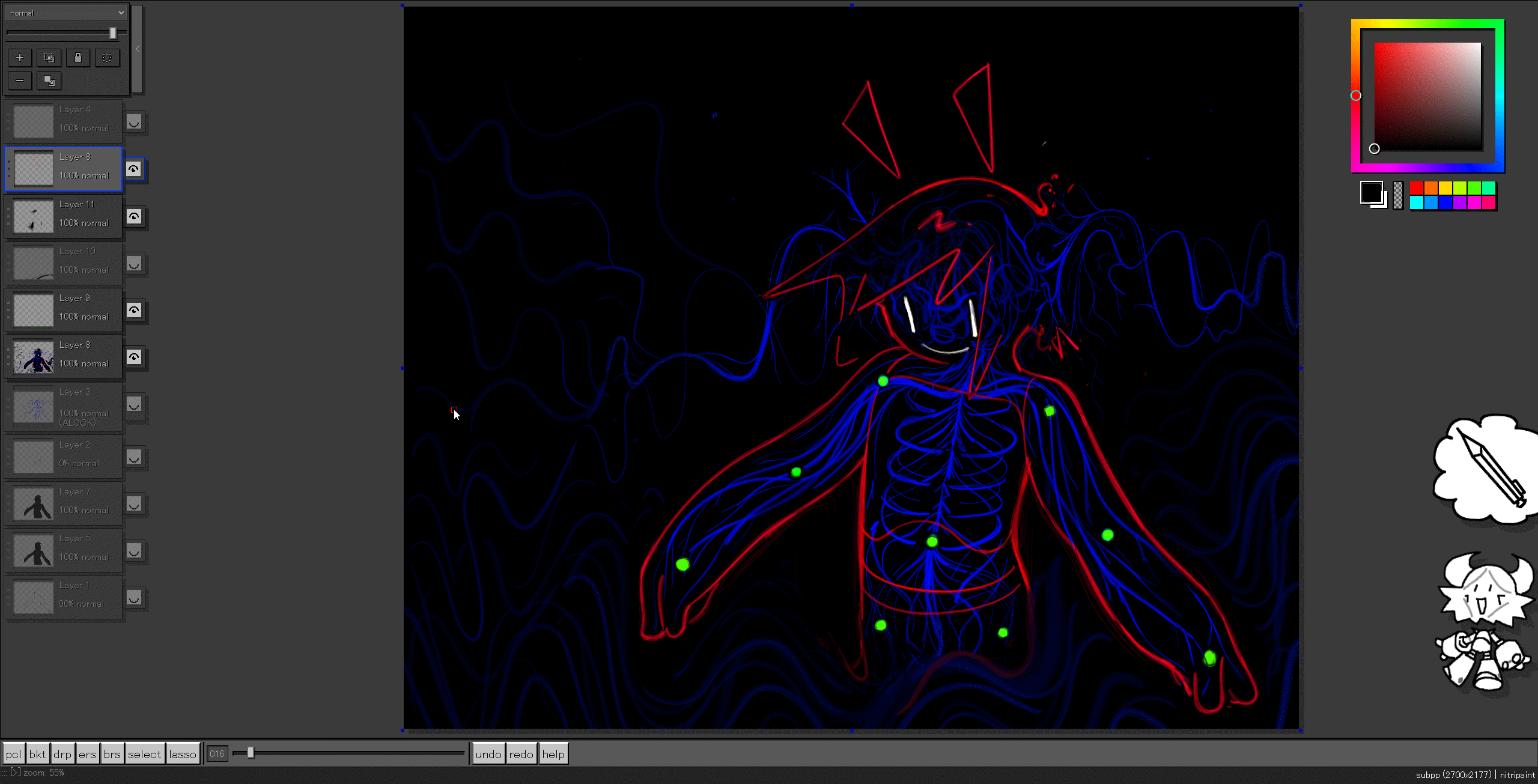Click the duplicate layer icon
This screenshot has width=1538, height=784.
pyautogui.click(x=49, y=58)
